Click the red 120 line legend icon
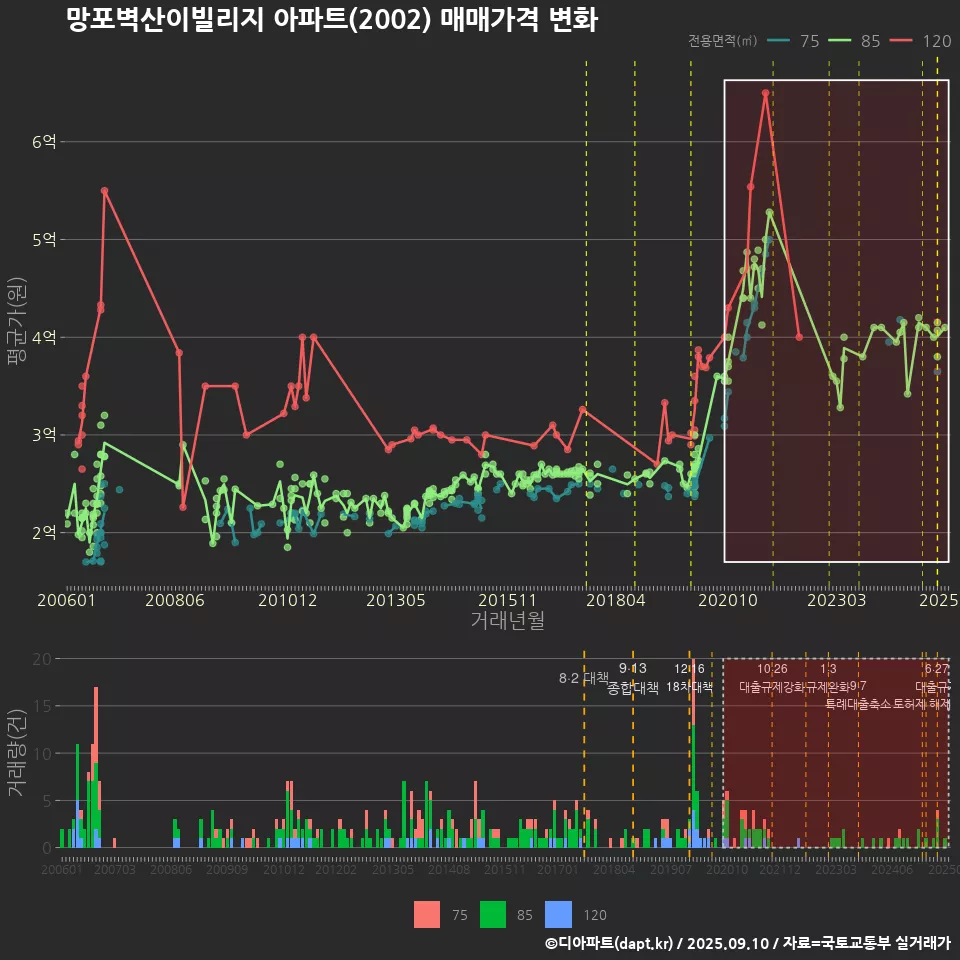Image resolution: width=960 pixels, height=960 pixels. tap(903, 41)
